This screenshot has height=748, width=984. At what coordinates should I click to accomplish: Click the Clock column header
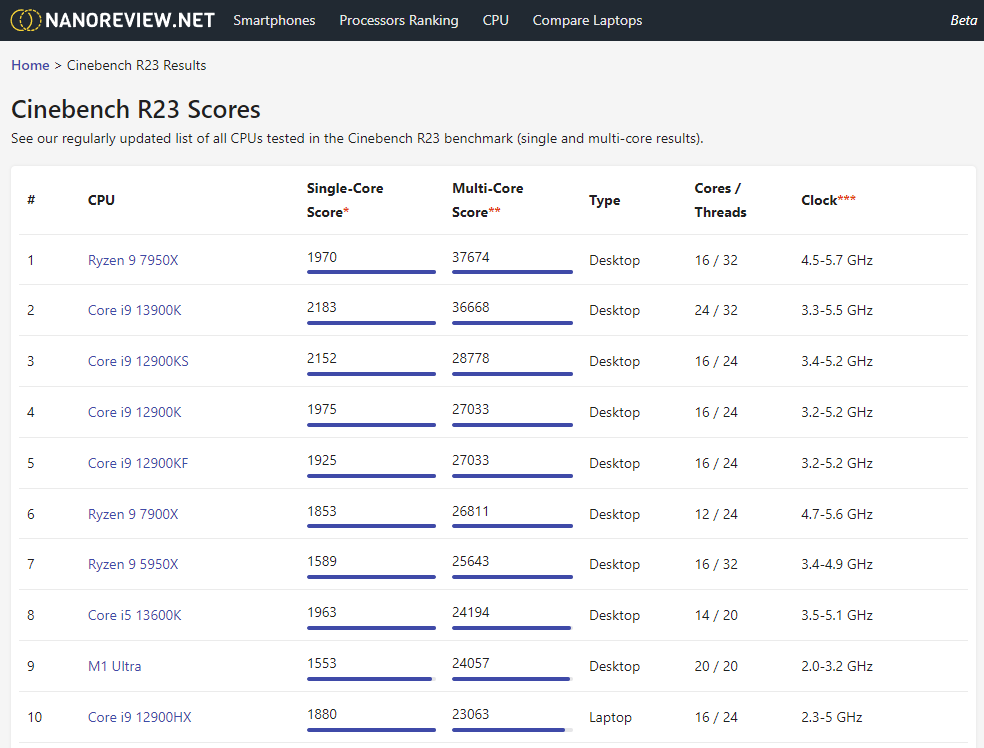point(828,200)
